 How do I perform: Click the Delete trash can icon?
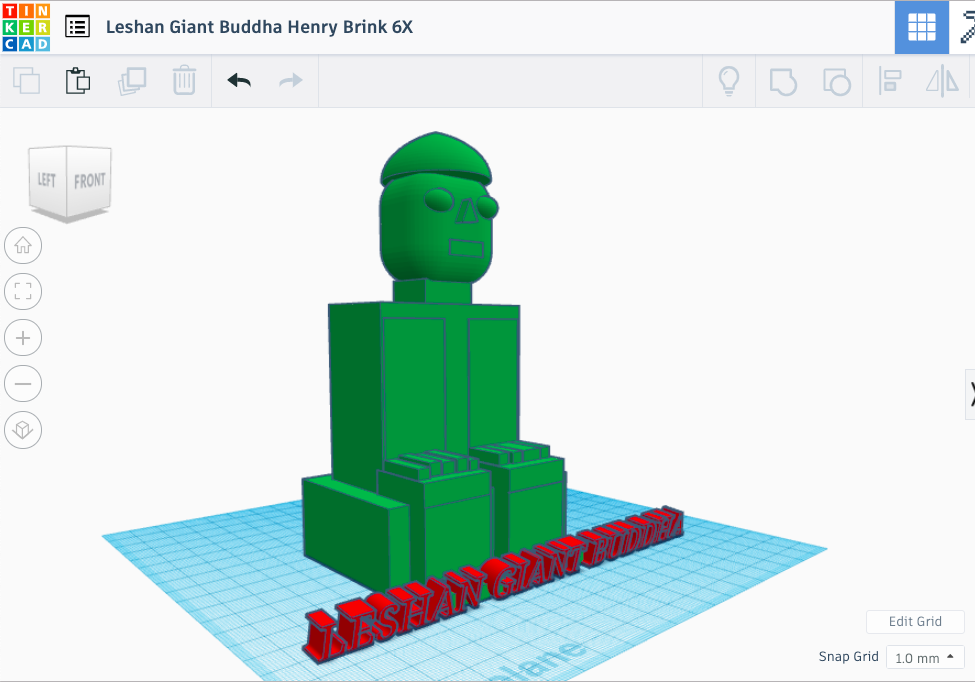184,81
